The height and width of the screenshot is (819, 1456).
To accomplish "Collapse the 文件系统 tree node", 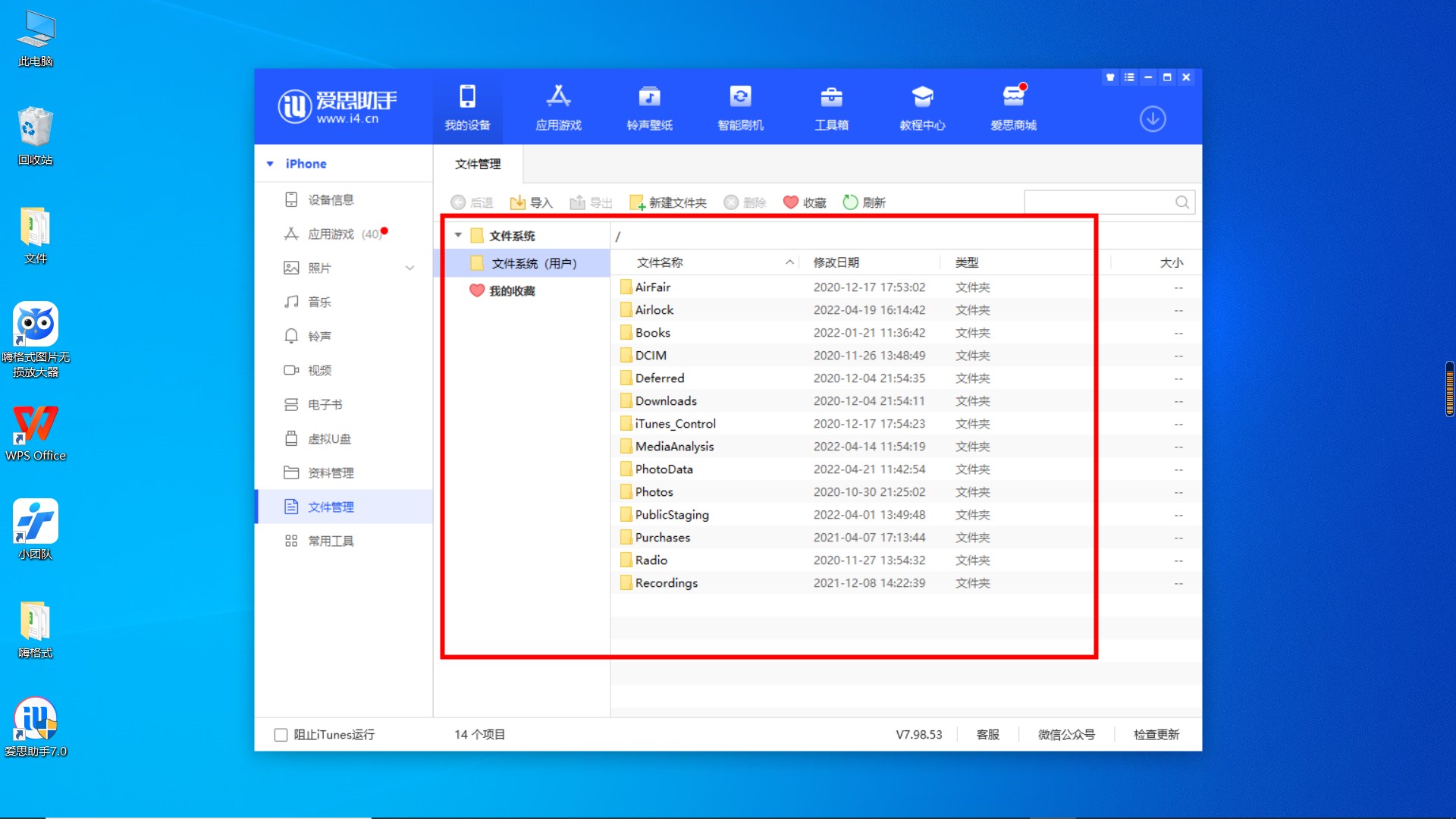I will click(458, 236).
